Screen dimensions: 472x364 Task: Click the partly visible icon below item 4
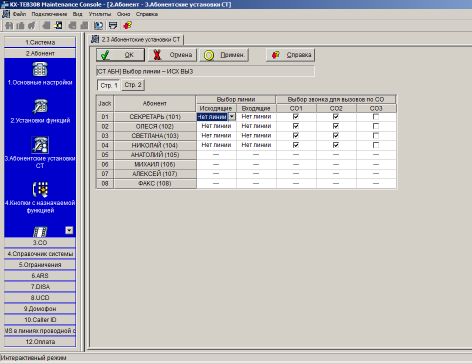[40, 232]
